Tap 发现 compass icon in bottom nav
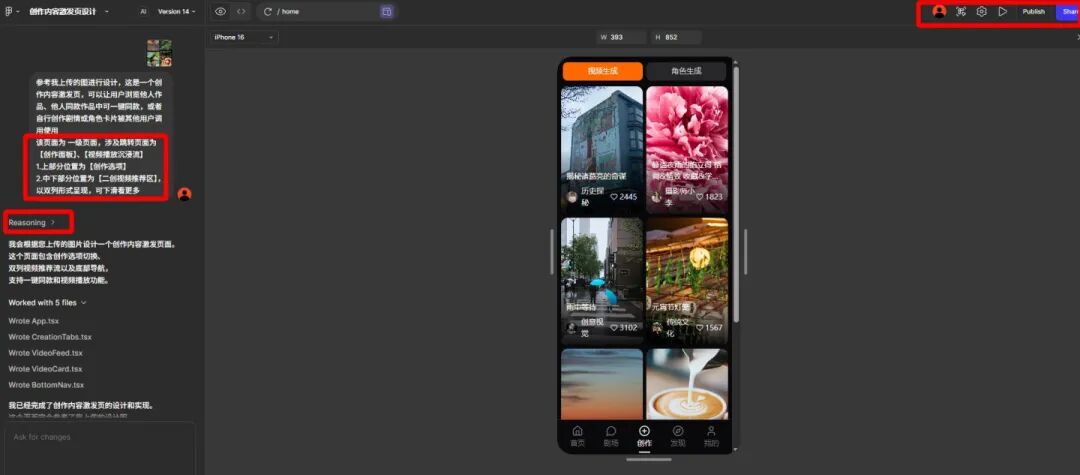1080x475 pixels. click(678, 431)
